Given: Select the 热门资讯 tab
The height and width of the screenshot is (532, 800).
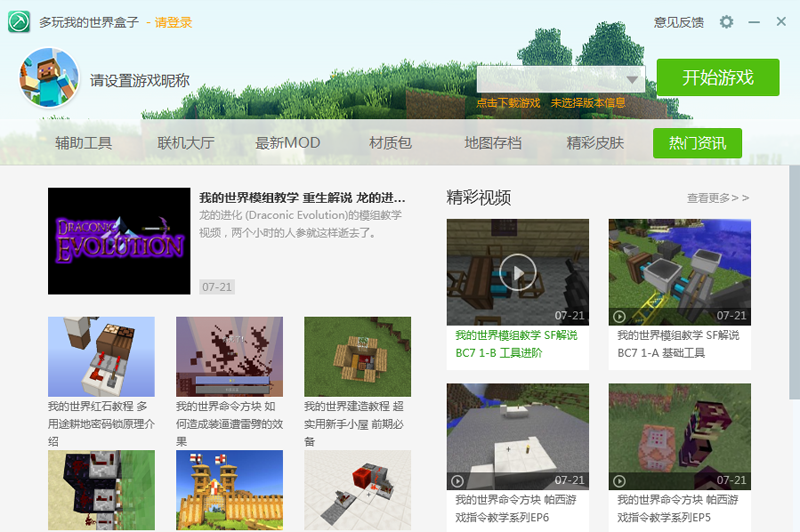Looking at the screenshot, I should tap(697, 143).
